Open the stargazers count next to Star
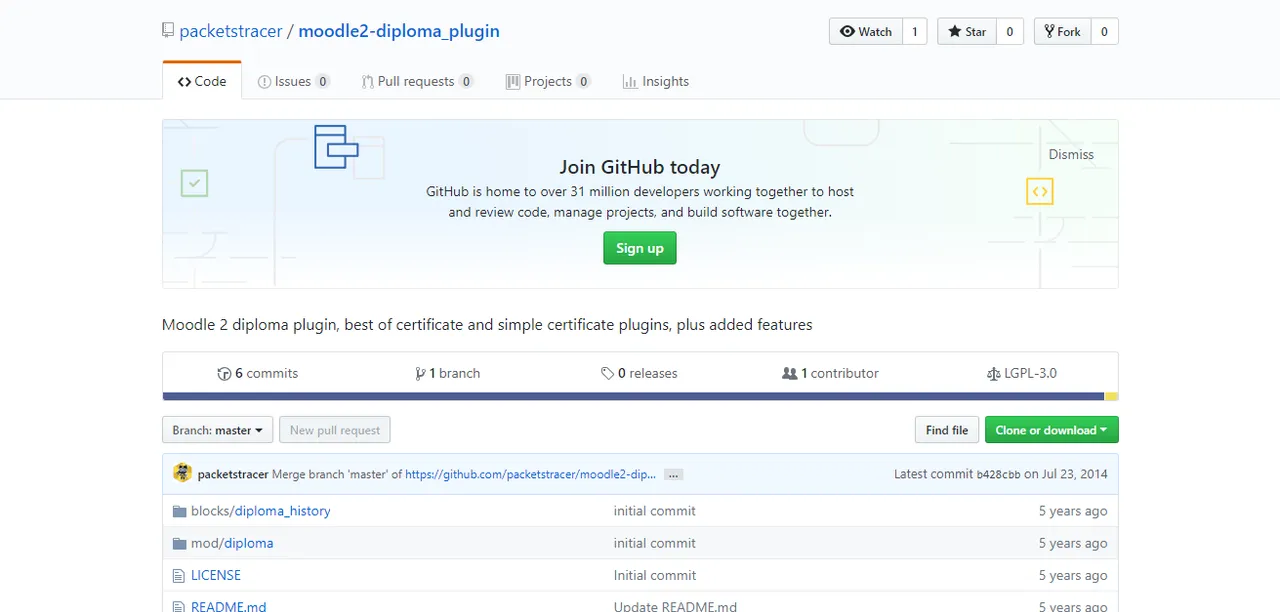 point(1009,32)
